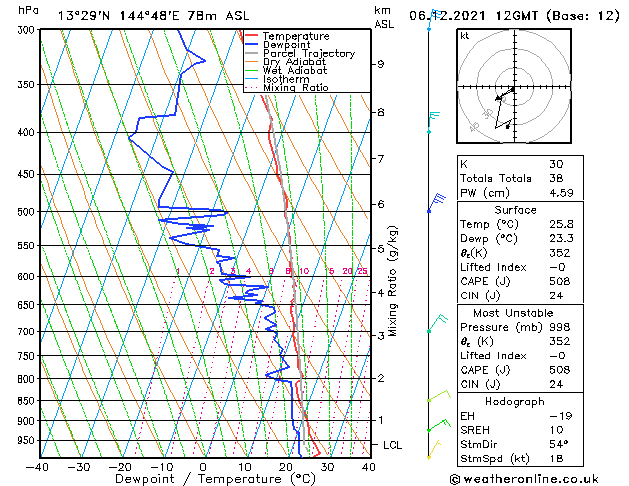Click the '500' pressure level label

pyautogui.click(x=28, y=212)
